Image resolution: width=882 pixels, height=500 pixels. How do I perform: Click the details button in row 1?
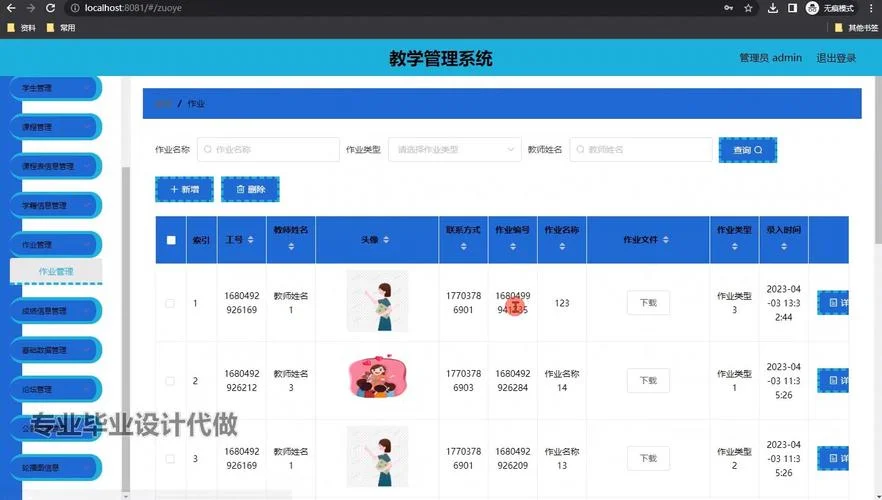833,303
